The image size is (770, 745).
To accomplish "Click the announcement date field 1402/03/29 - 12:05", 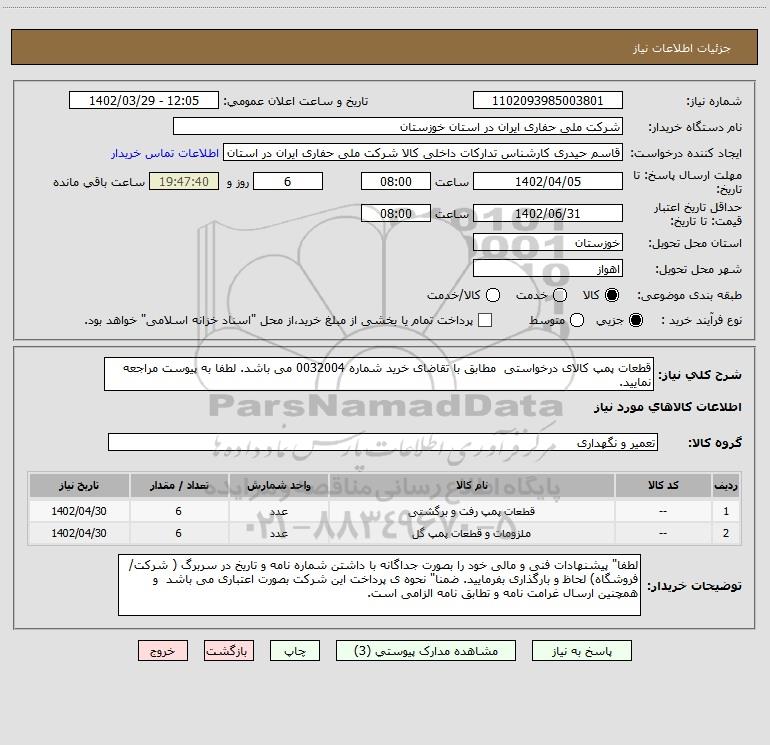I will 144,101.
